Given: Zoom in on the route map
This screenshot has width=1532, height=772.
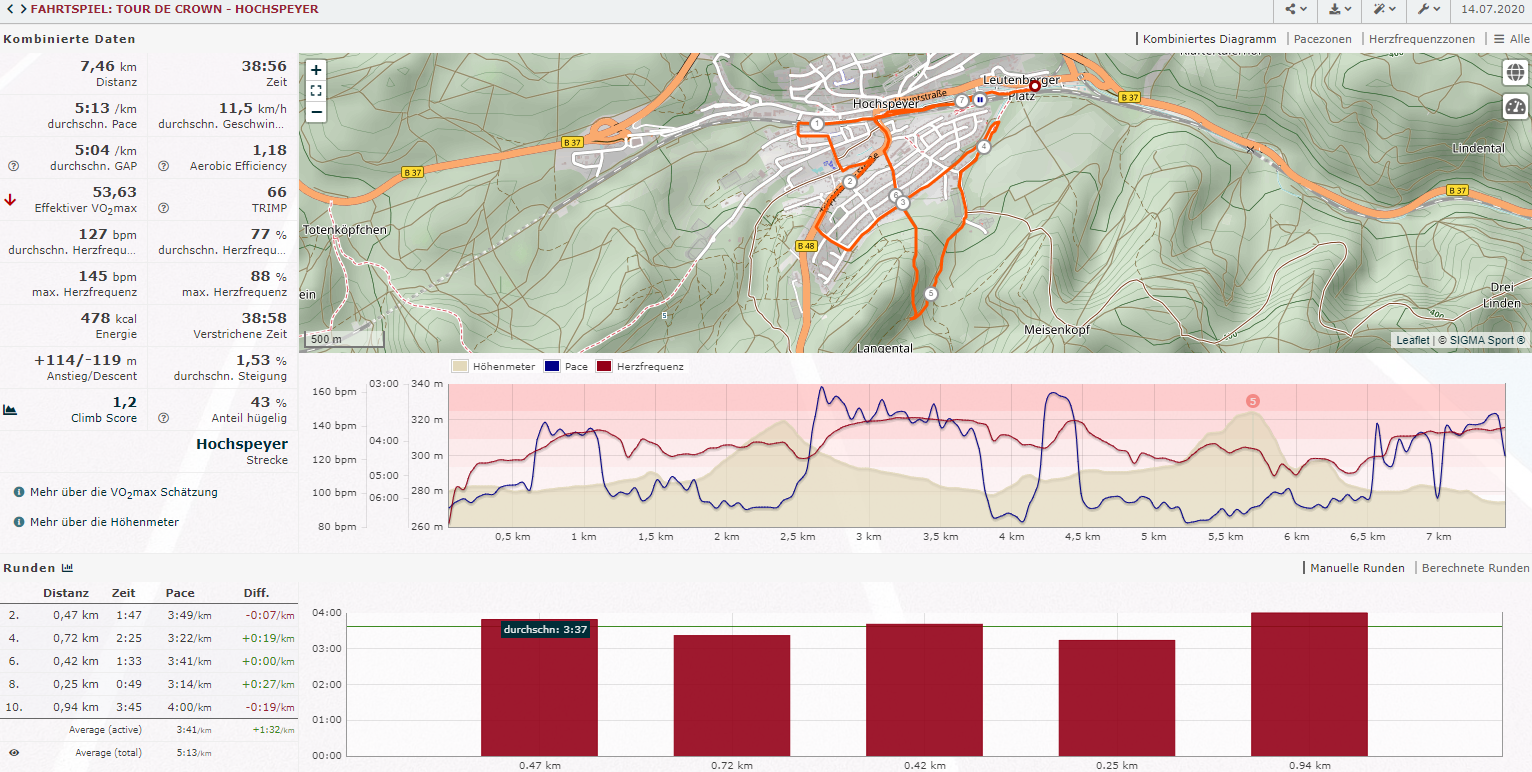Looking at the screenshot, I should click(x=316, y=70).
